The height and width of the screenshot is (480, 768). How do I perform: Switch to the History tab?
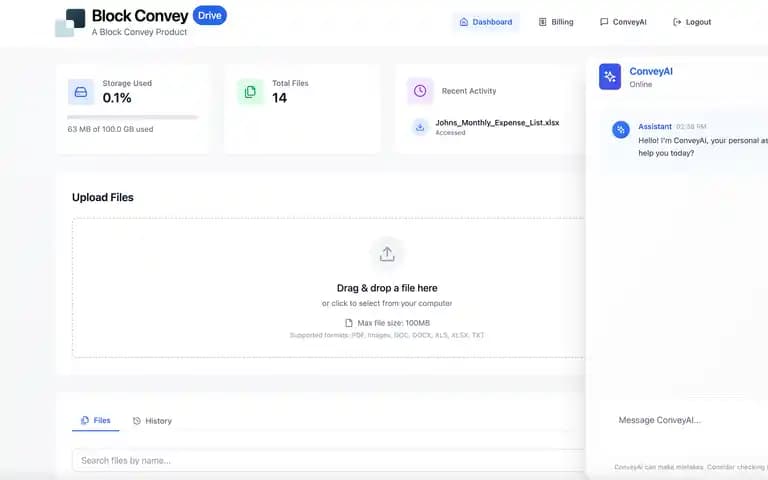pos(152,421)
